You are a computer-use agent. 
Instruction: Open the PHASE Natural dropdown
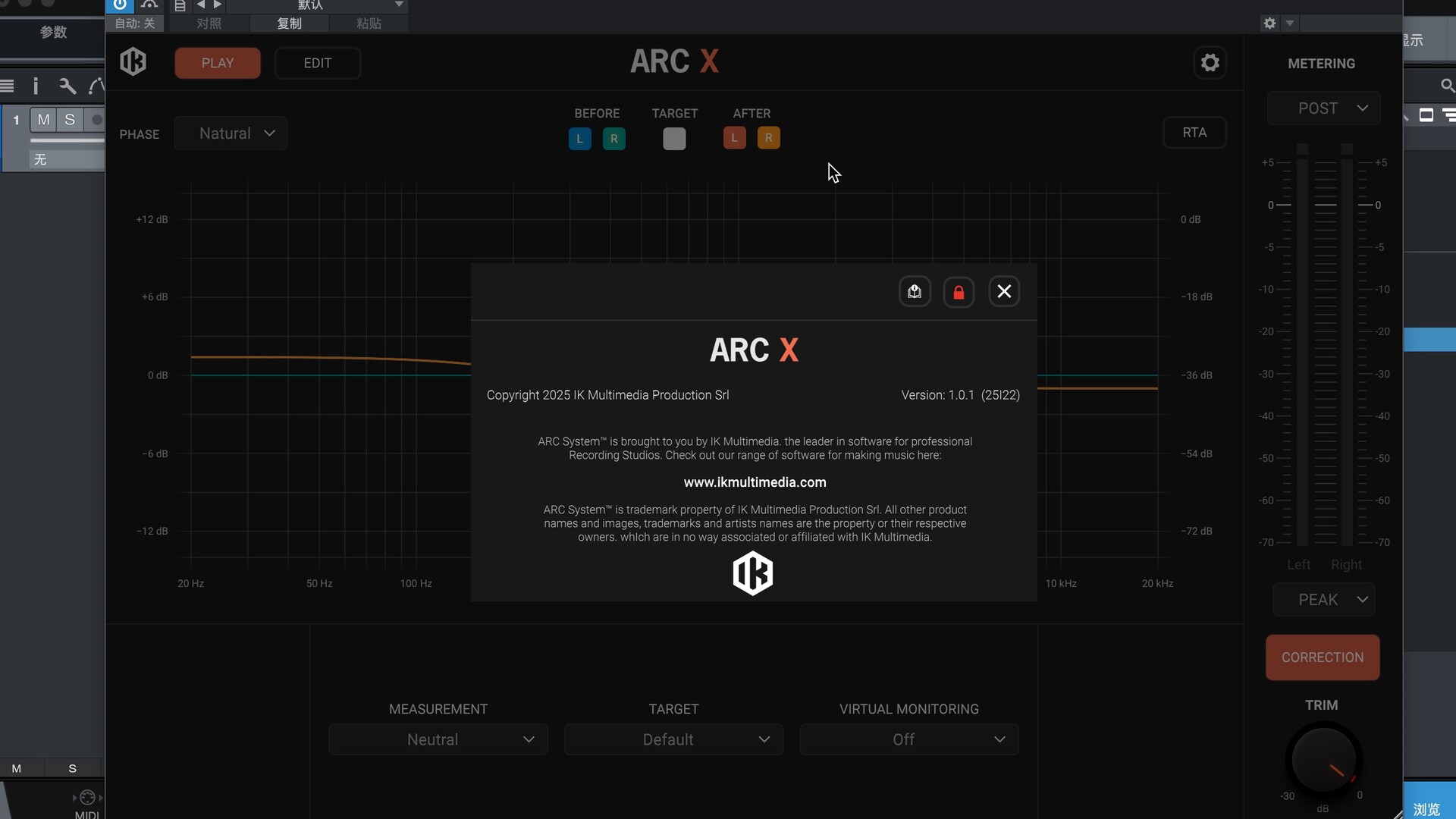point(231,133)
